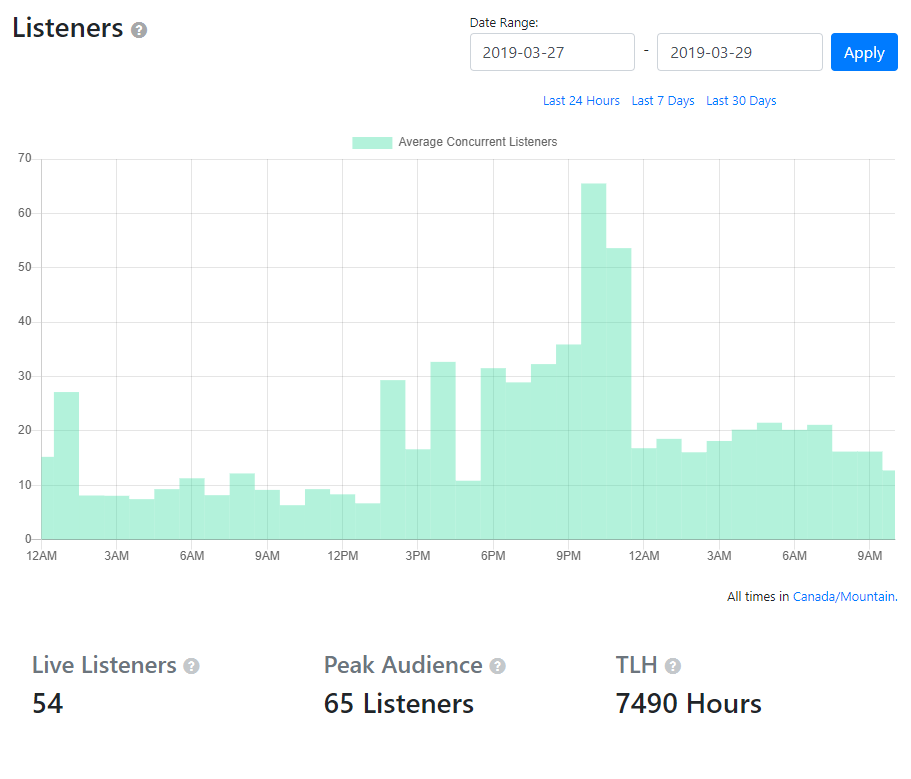
Task: Click the chart bar at 3PM
Action: pyautogui.click(x=418, y=494)
